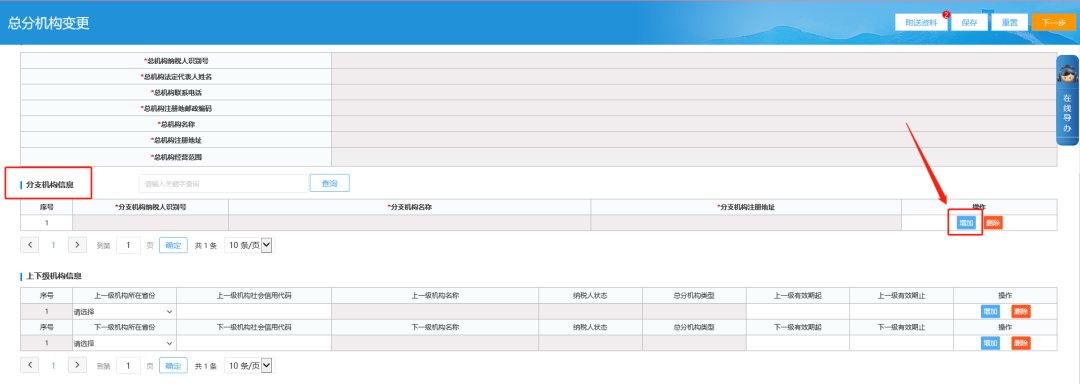Click the 下一级有效期止 date cell
Viewport: 1080px width, 384px height.
[x=902, y=343]
